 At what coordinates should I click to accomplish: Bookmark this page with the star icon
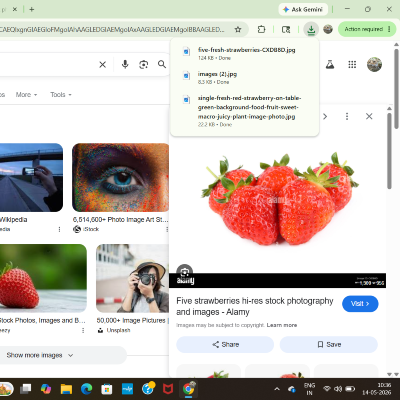238,29
